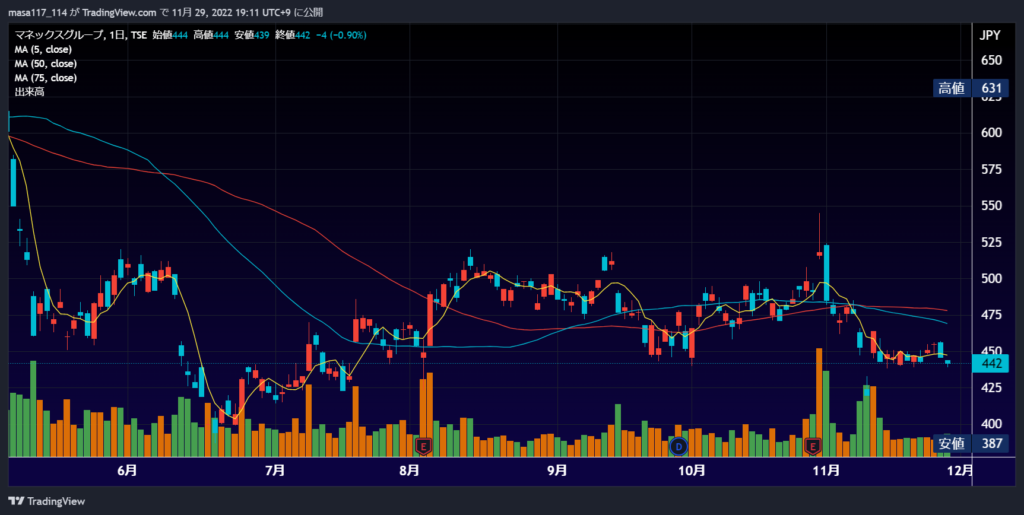Viewport: 1024px width, 515px height.
Task: Click the earnings E marker near 11月
Action: [x=813, y=446]
